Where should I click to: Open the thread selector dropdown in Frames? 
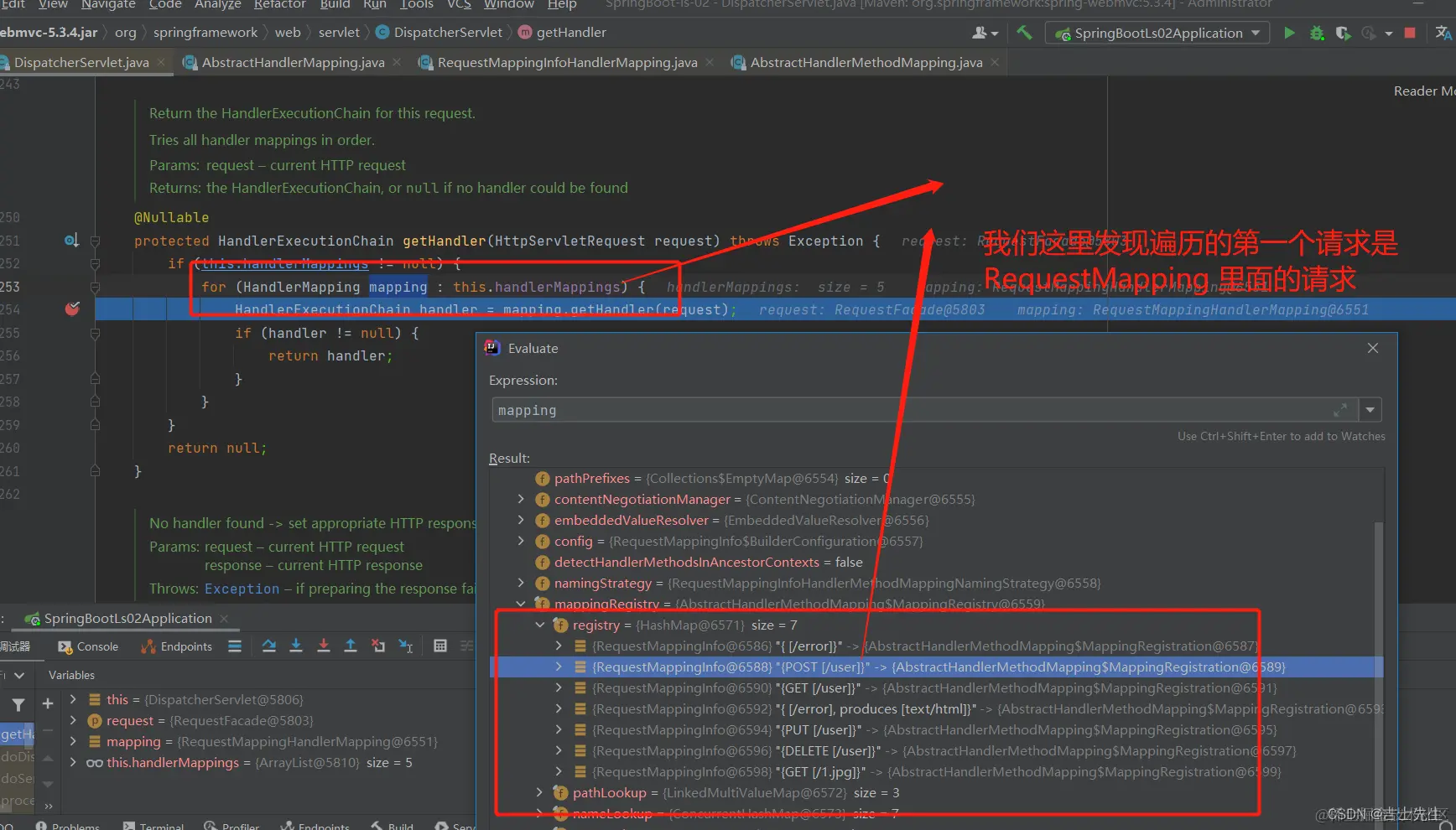19,675
